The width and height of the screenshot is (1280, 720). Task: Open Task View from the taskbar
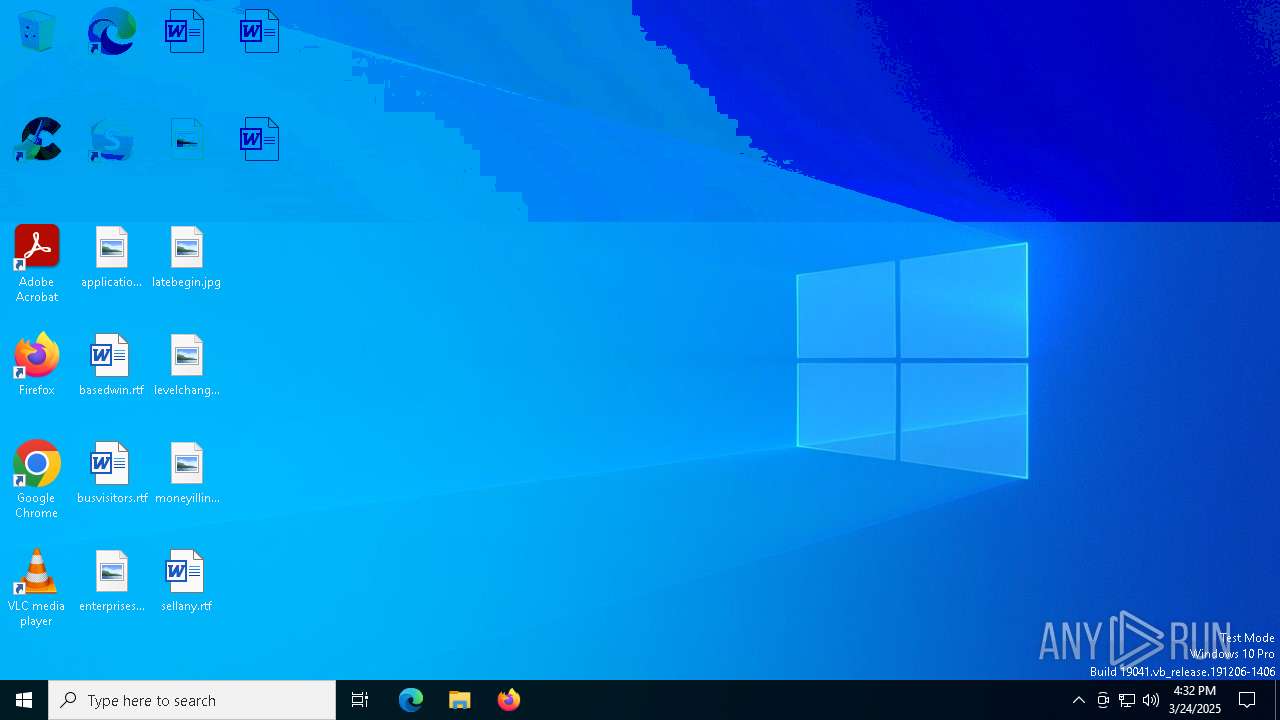coord(360,700)
